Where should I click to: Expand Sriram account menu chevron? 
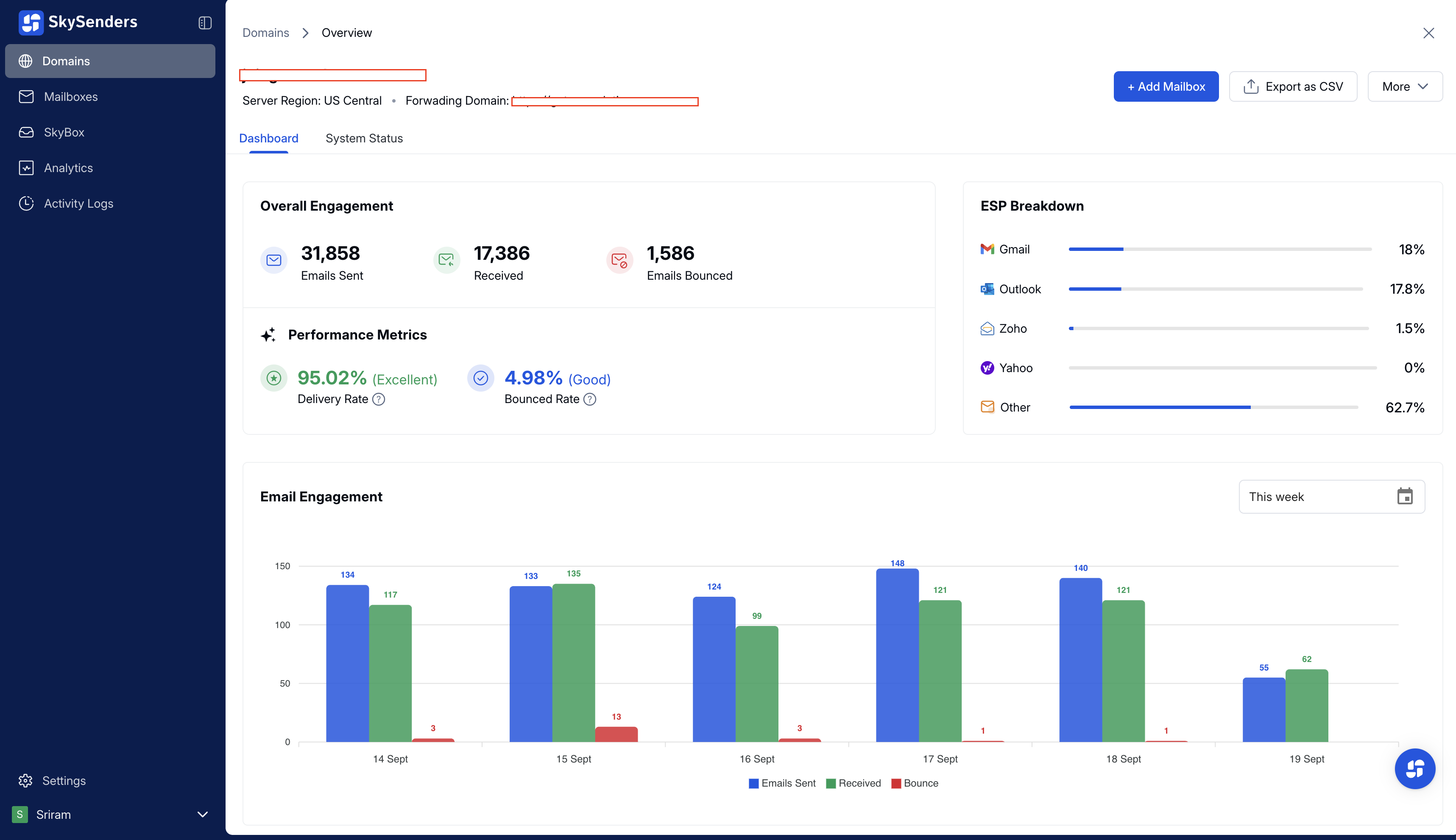203,815
